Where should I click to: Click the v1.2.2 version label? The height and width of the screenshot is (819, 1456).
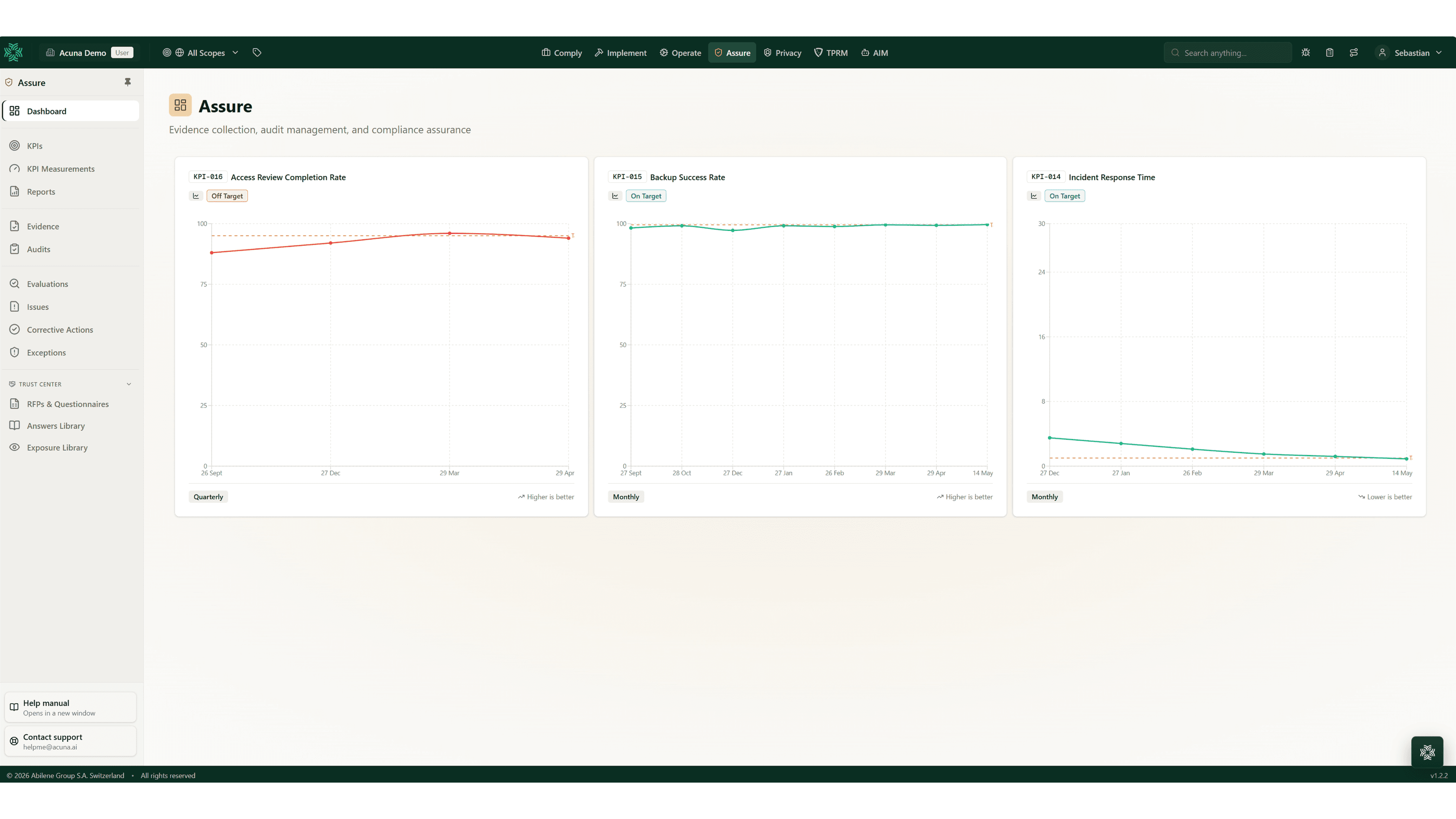tap(1439, 776)
